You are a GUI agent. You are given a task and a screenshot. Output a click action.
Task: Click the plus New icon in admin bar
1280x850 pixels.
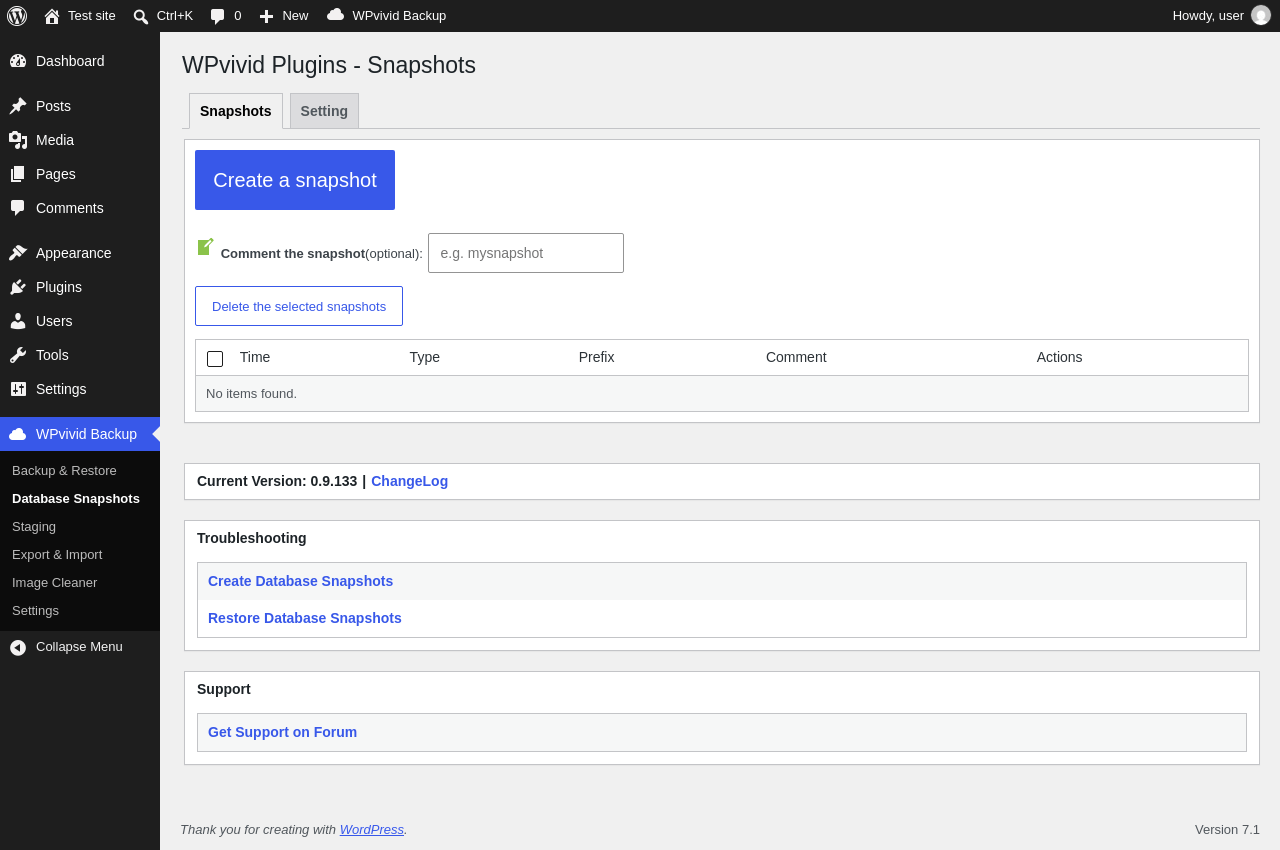pos(266,16)
